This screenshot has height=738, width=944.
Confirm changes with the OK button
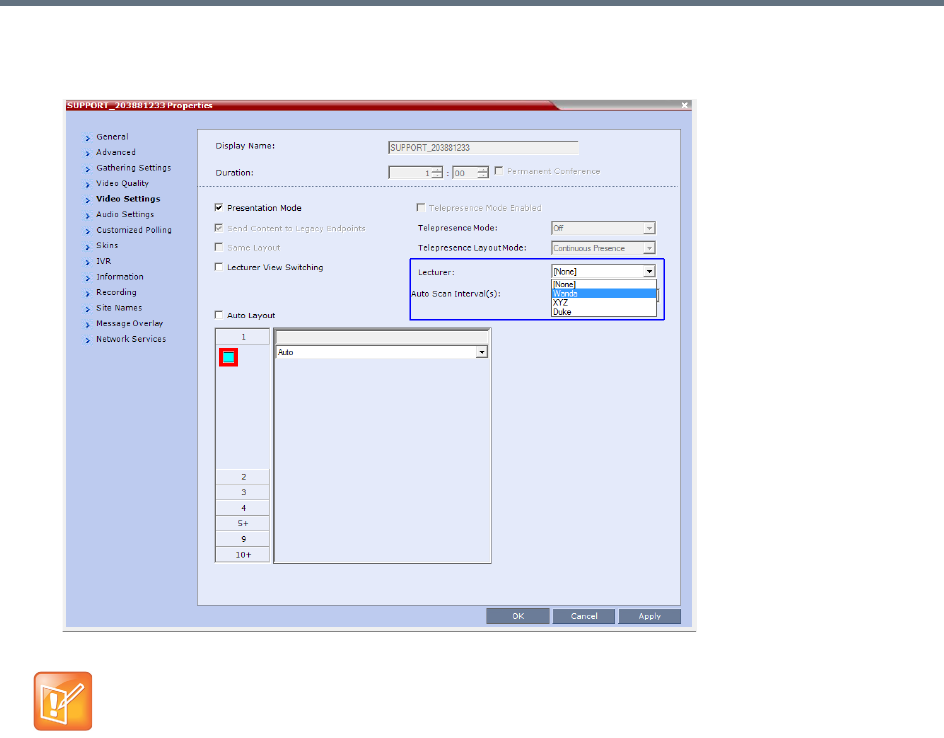(518, 616)
